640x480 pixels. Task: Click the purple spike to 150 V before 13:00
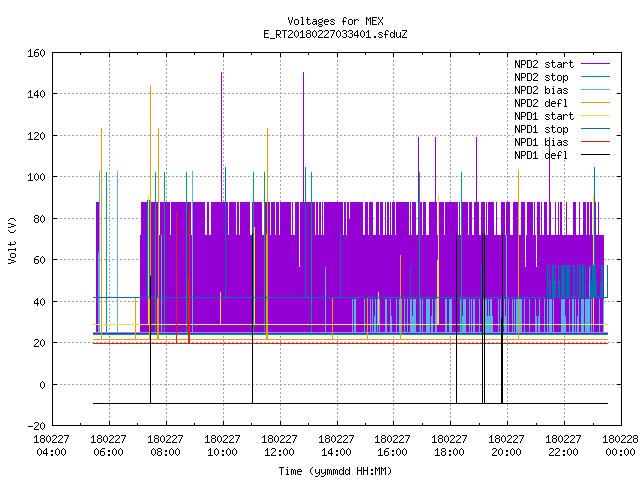pyautogui.click(x=303, y=137)
